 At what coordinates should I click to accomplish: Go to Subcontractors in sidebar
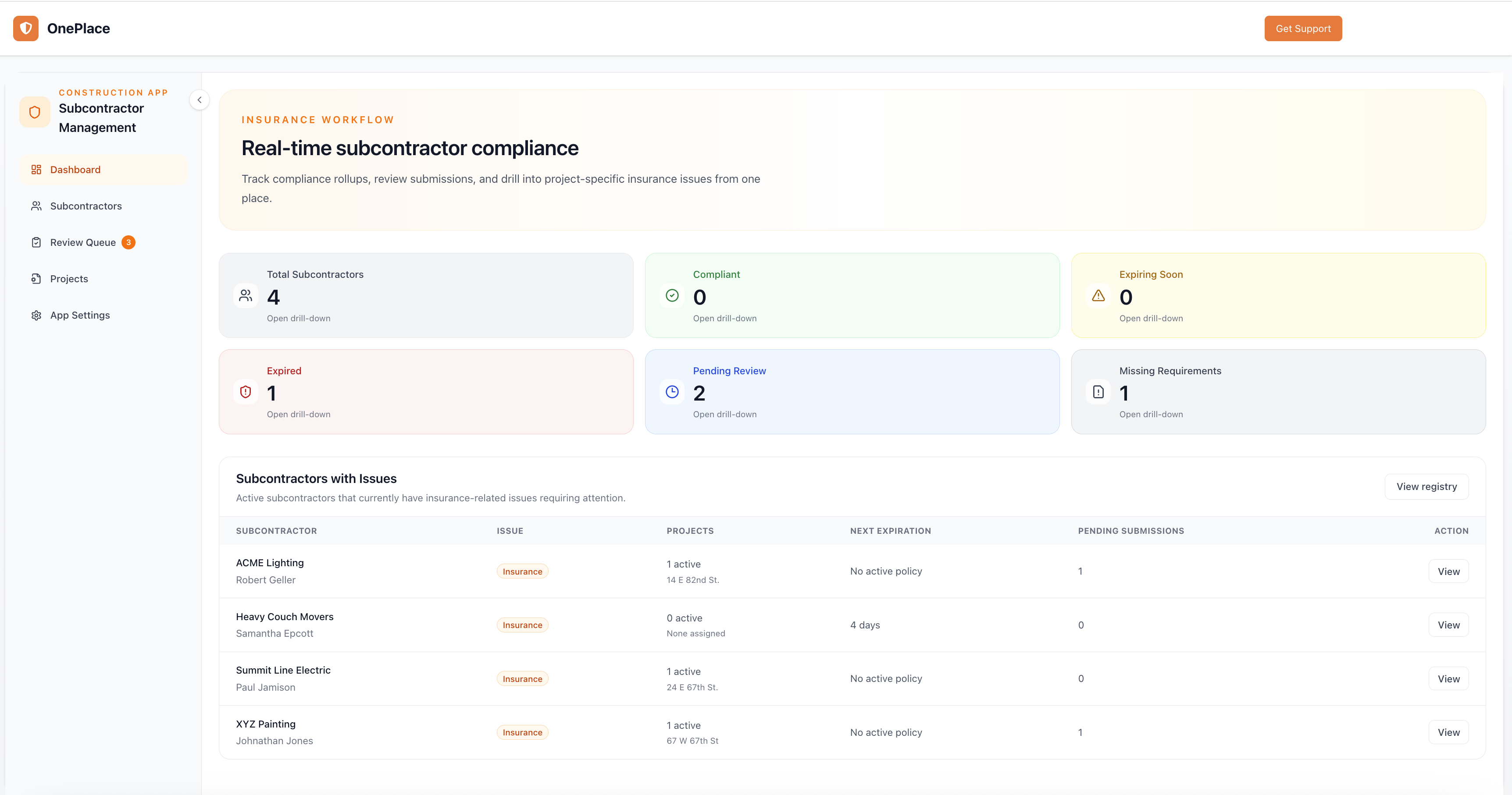point(86,206)
